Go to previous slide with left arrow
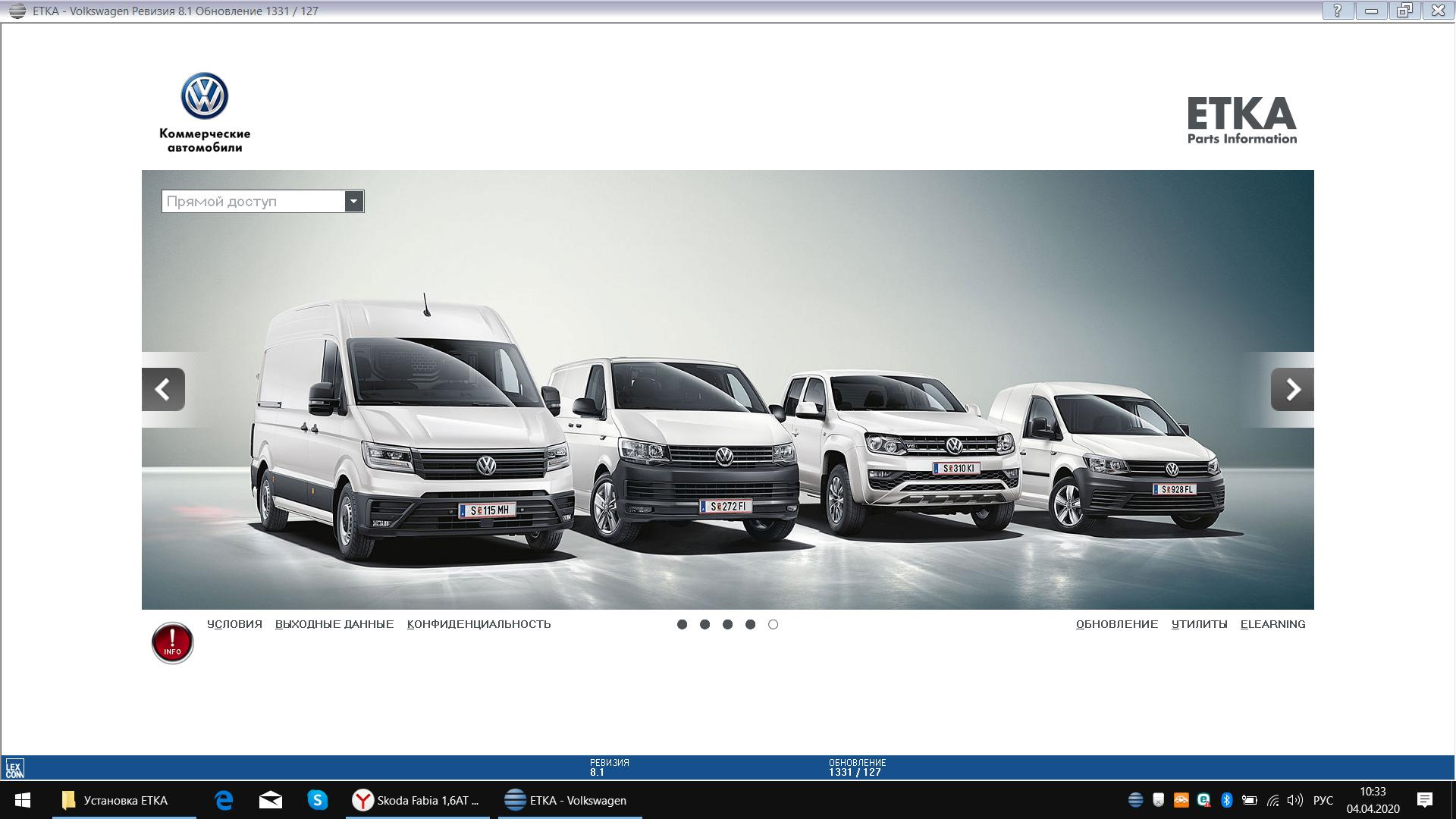This screenshot has height=819, width=1456. pyautogui.click(x=163, y=390)
